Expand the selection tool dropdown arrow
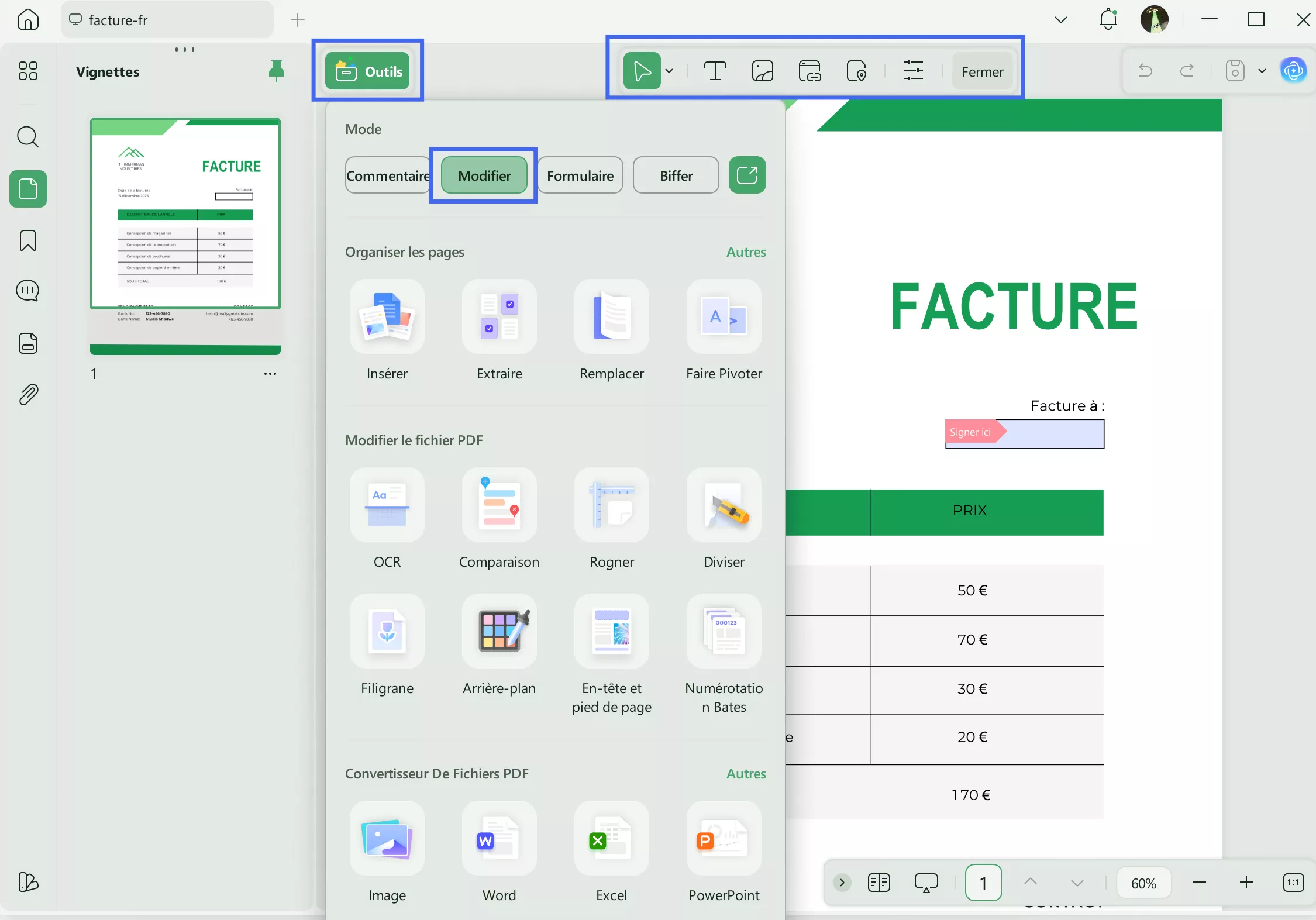This screenshot has height=920, width=1316. click(670, 70)
